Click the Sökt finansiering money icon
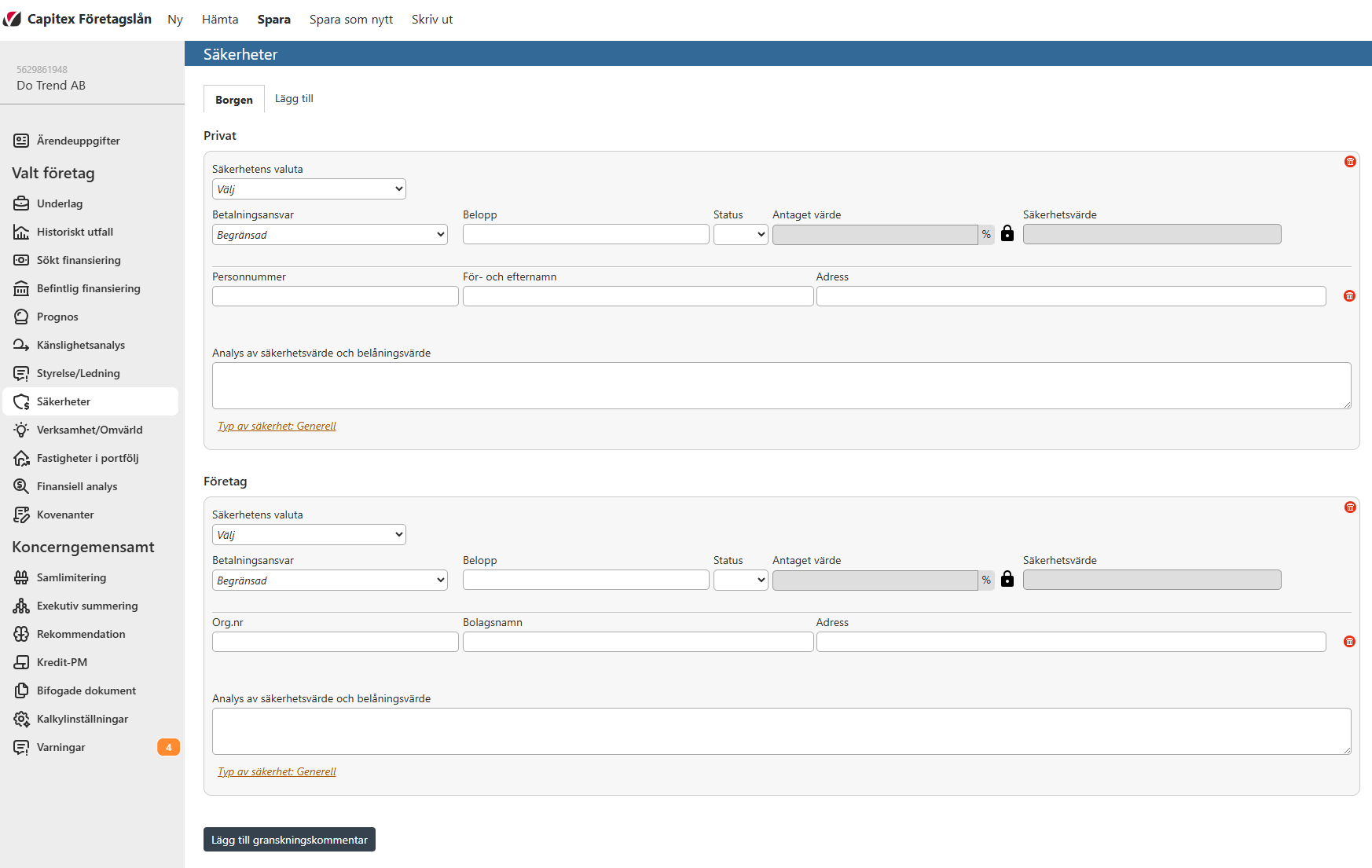This screenshot has height=868, width=1372. coord(21,260)
